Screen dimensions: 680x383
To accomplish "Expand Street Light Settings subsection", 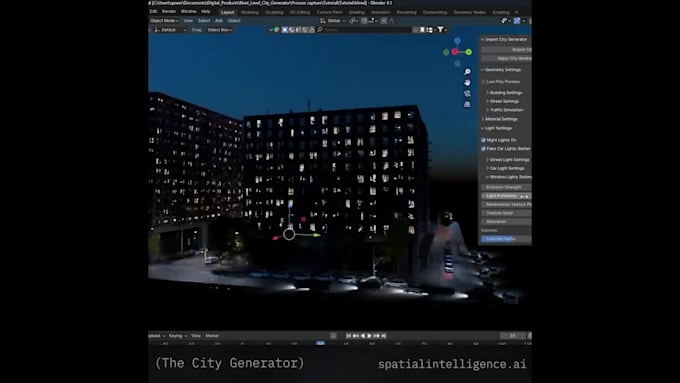I will (x=509, y=160).
